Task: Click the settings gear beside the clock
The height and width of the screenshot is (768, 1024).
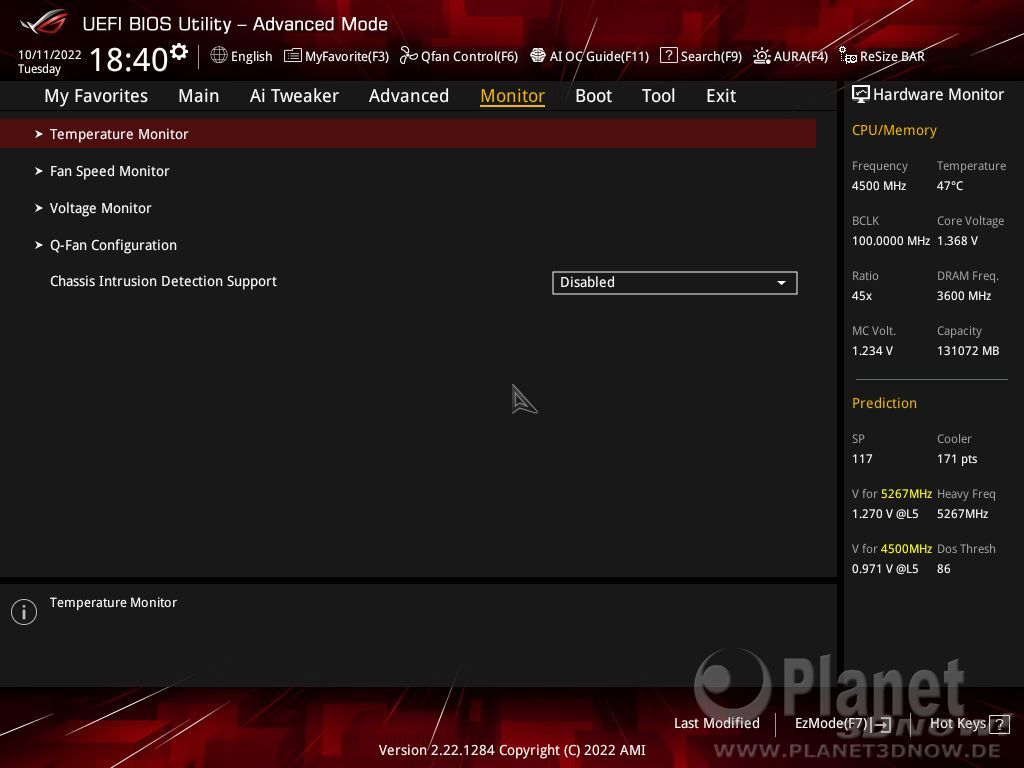Action: click(179, 52)
